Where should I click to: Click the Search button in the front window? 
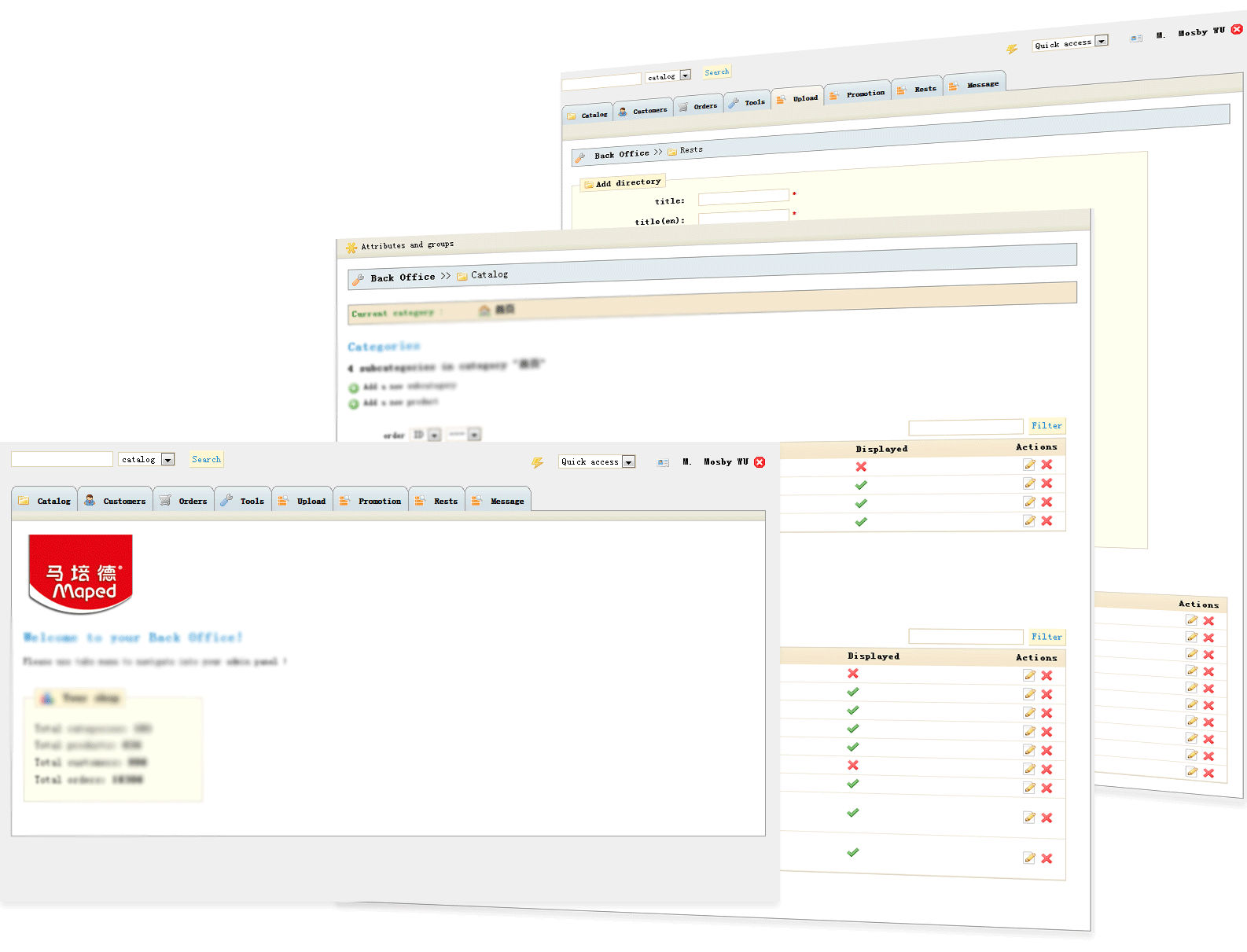click(x=206, y=460)
